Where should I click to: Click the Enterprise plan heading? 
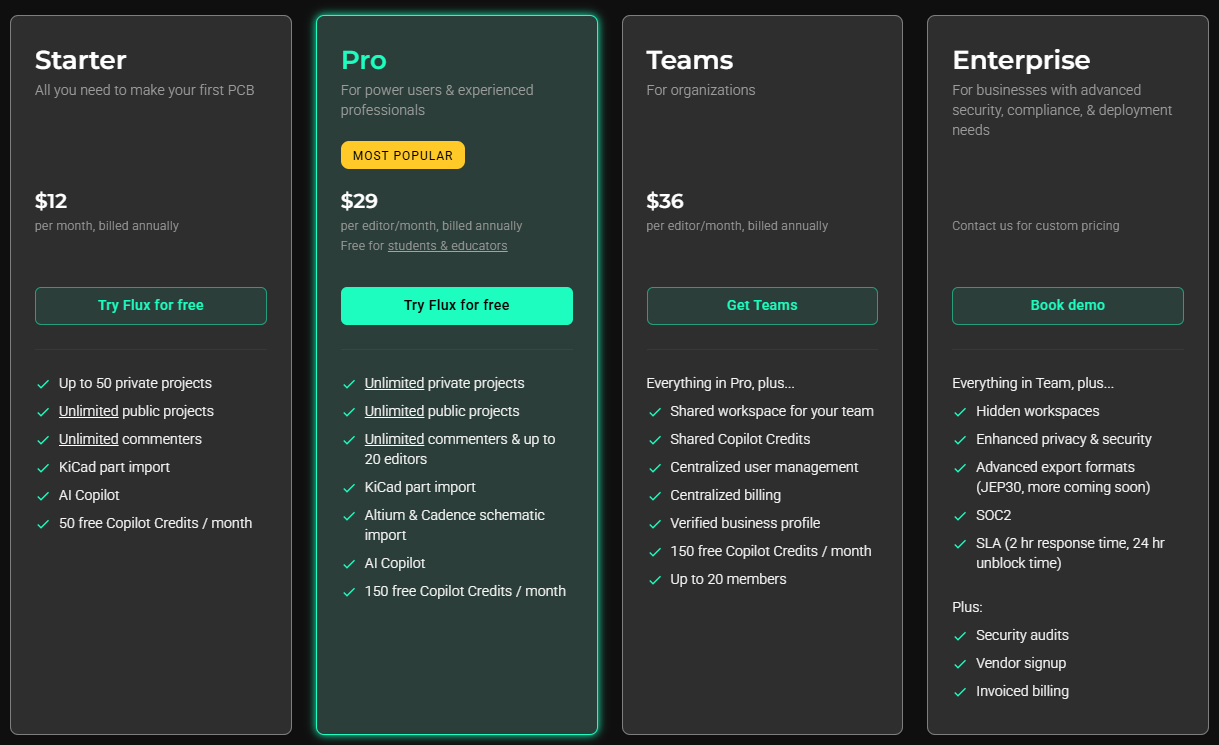tap(1021, 60)
